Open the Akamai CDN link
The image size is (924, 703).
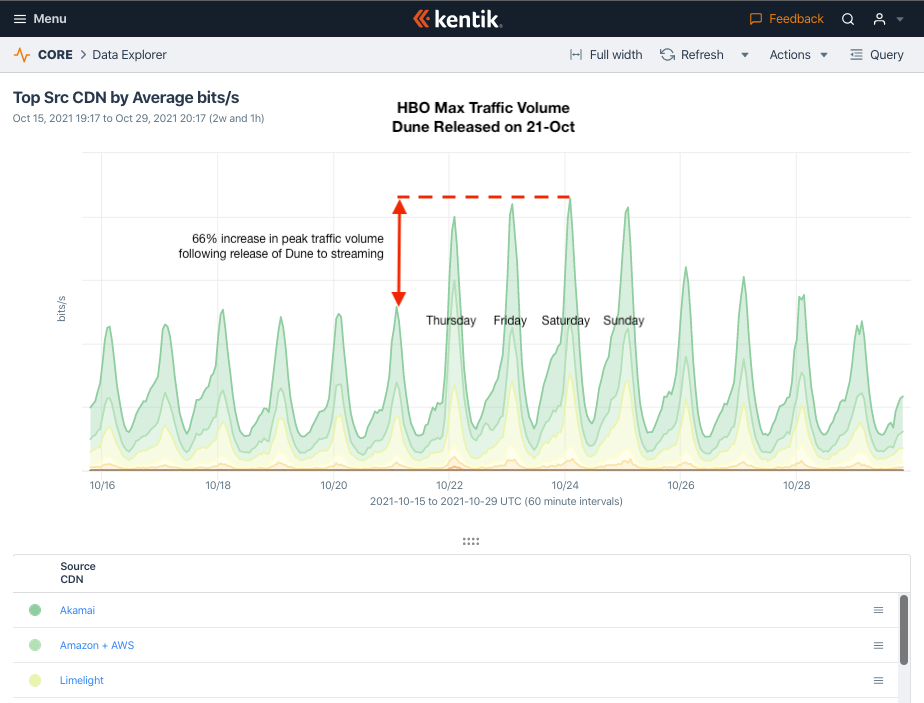coord(77,610)
